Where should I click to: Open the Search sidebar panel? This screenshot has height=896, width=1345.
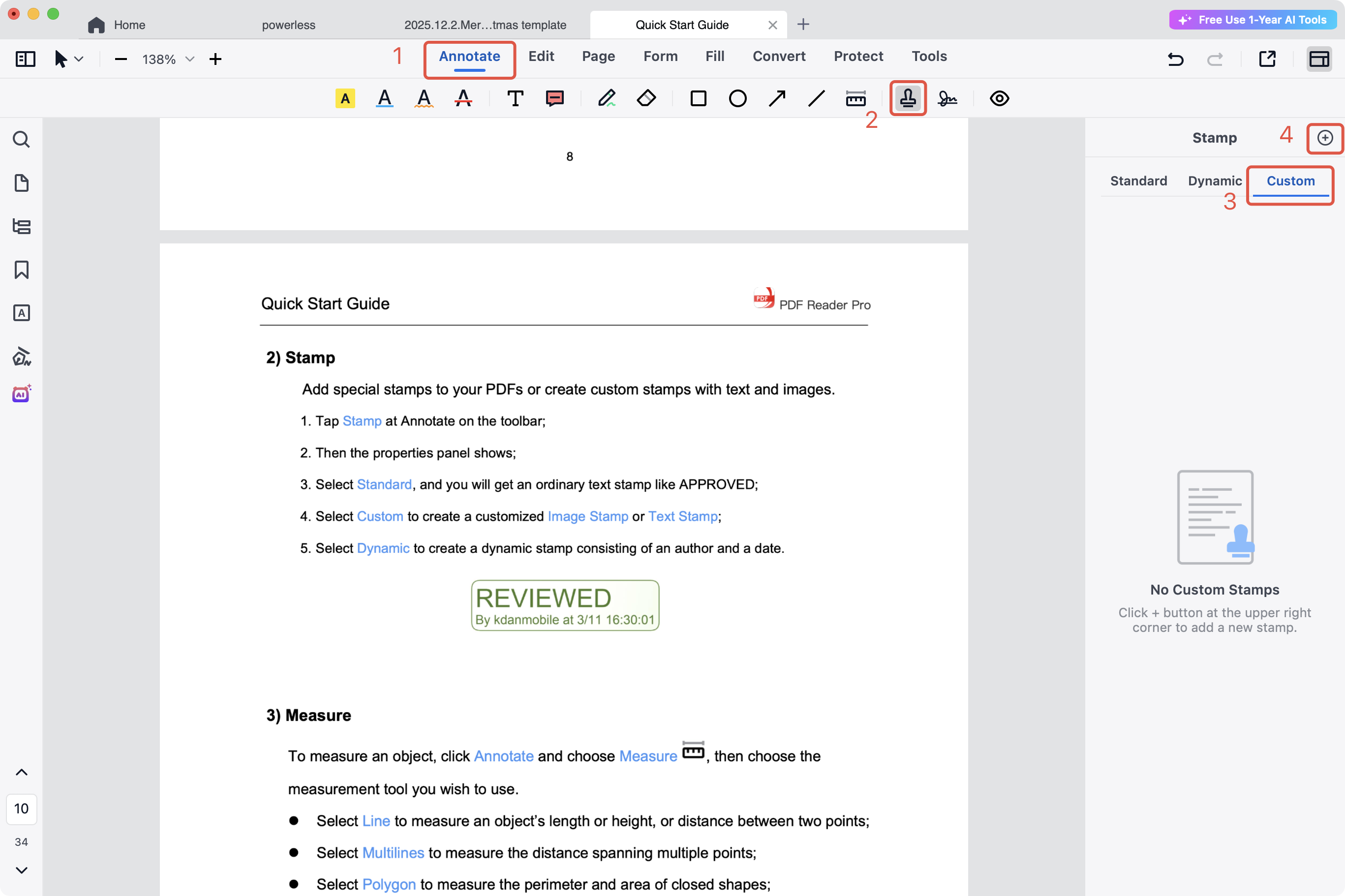click(21, 140)
